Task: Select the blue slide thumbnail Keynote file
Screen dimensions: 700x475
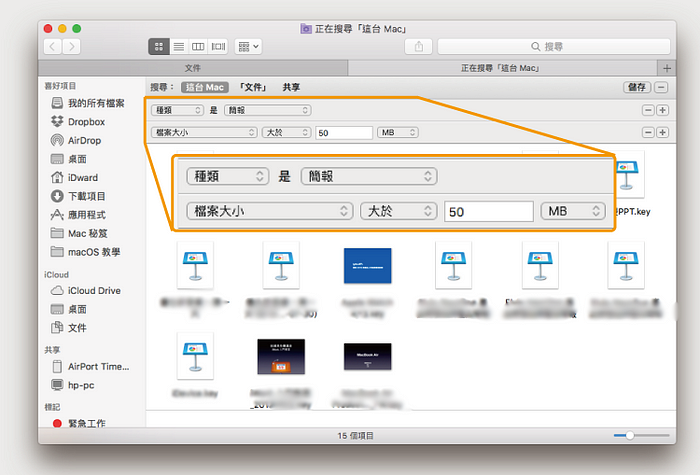Action: click(367, 266)
